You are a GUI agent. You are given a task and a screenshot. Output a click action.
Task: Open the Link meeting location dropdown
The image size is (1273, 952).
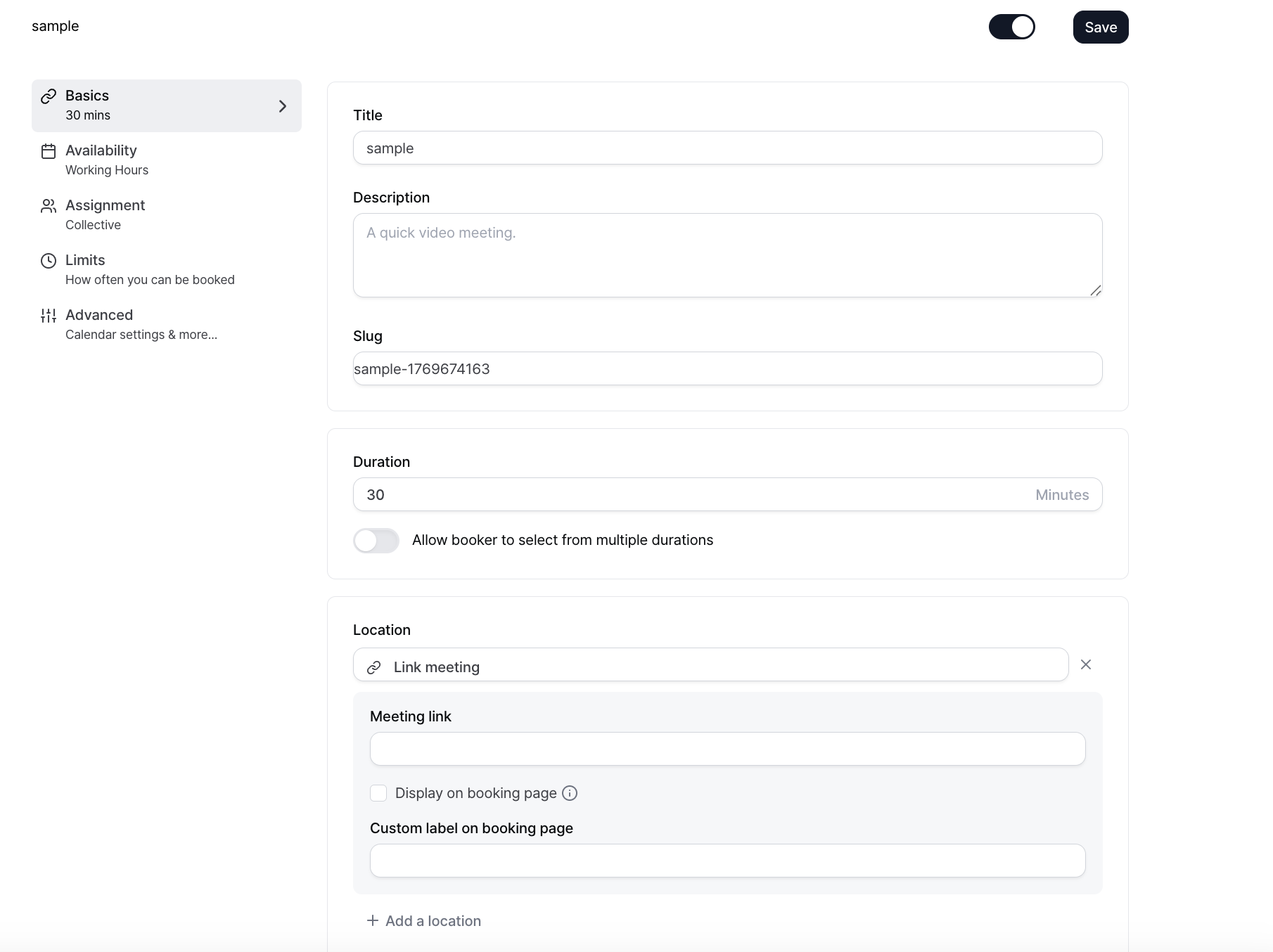pyautogui.click(x=712, y=664)
